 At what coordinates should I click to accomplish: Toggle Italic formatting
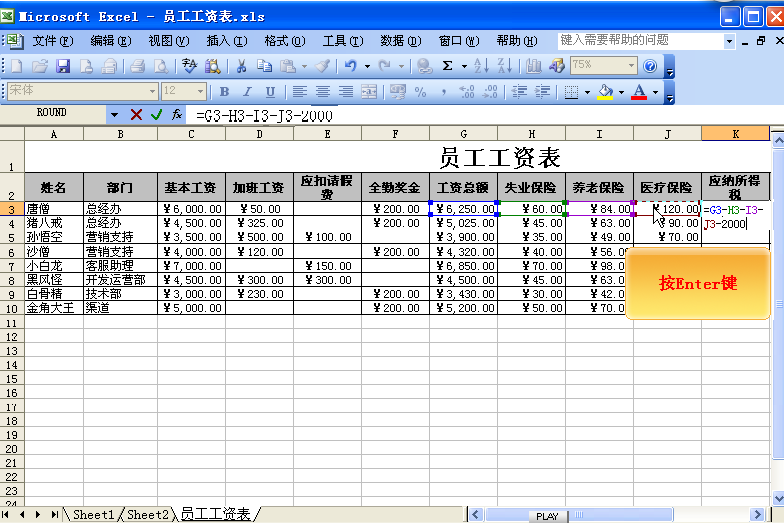click(247, 92)
